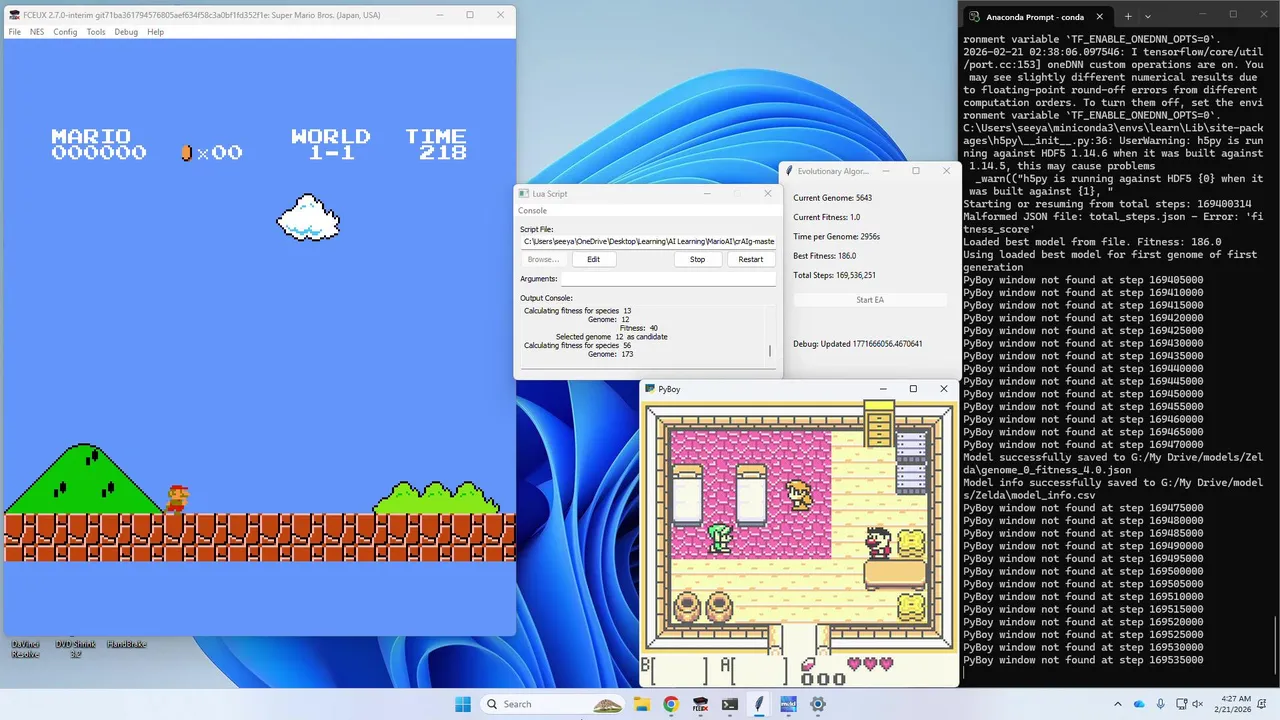Minimize the Lua Script window
Viewport: 1280px width, 720px height.
pos(707,193)
